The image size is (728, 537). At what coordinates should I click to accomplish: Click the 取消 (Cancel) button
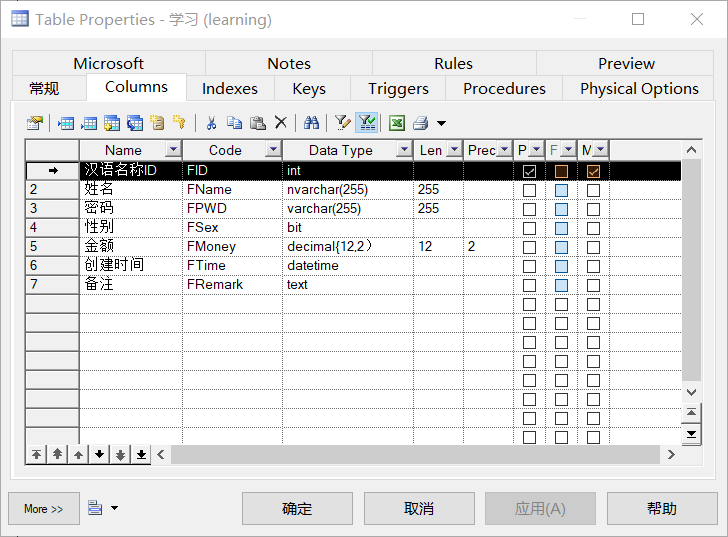tap(419, 509)
